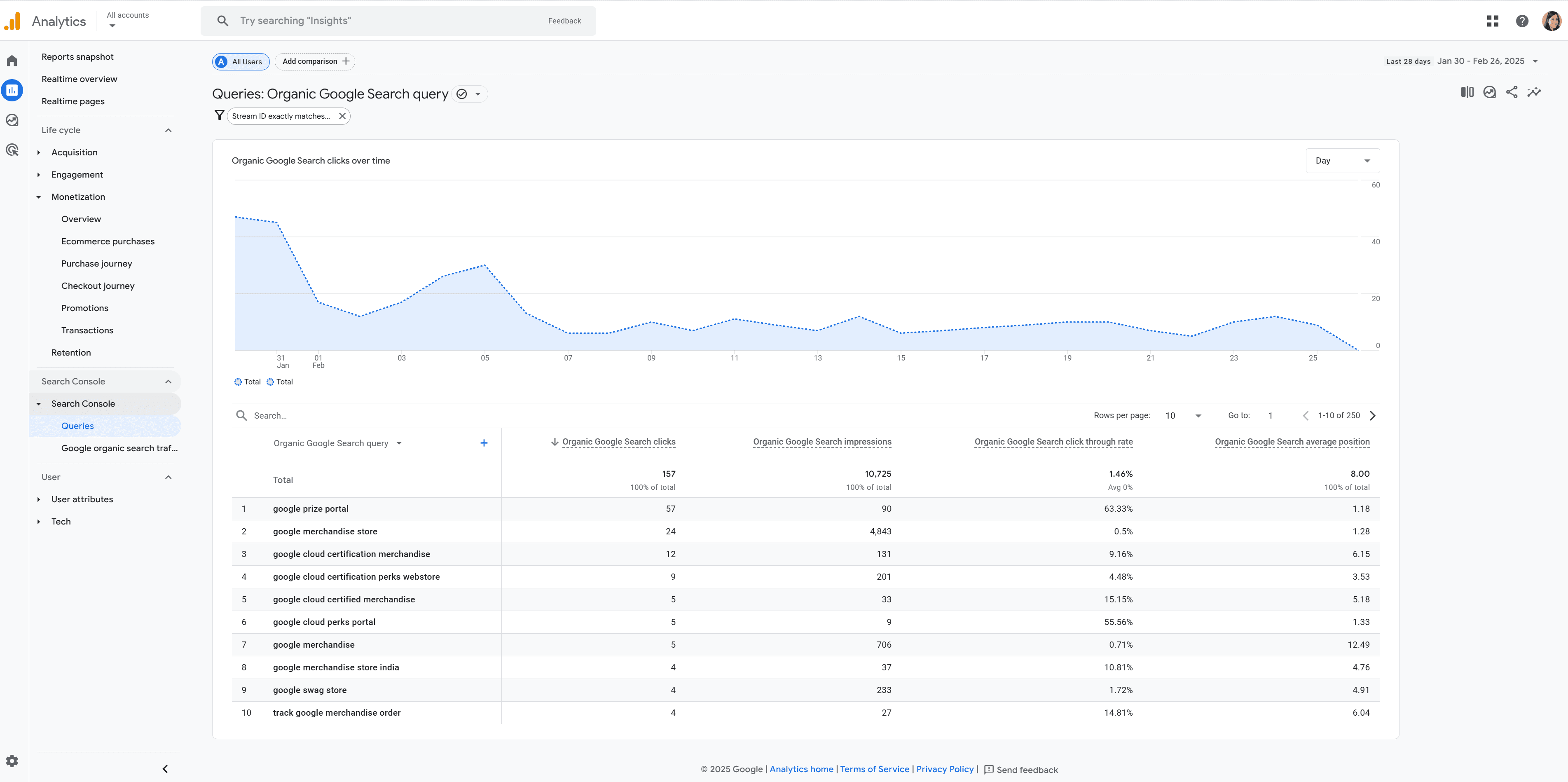
Task: Expand the Engagement menu
Action: (x=39, y=175)
